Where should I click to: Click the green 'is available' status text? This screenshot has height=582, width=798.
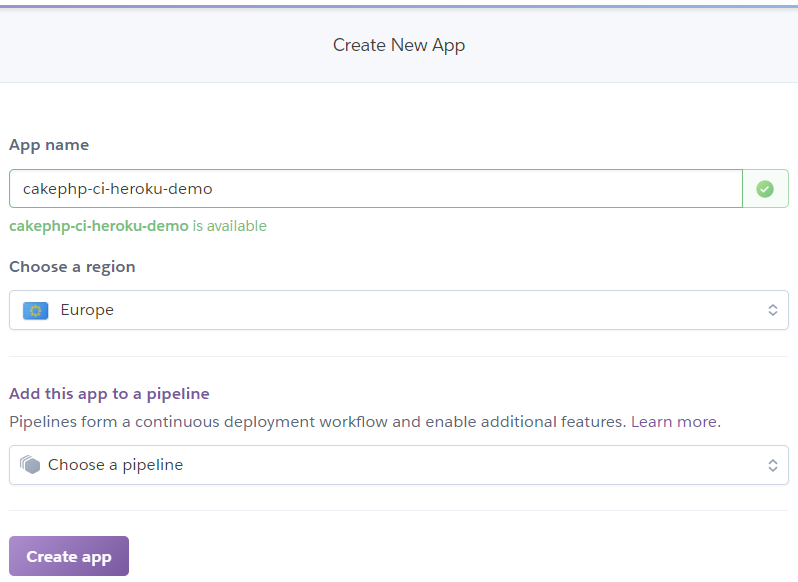coord(230,226)
